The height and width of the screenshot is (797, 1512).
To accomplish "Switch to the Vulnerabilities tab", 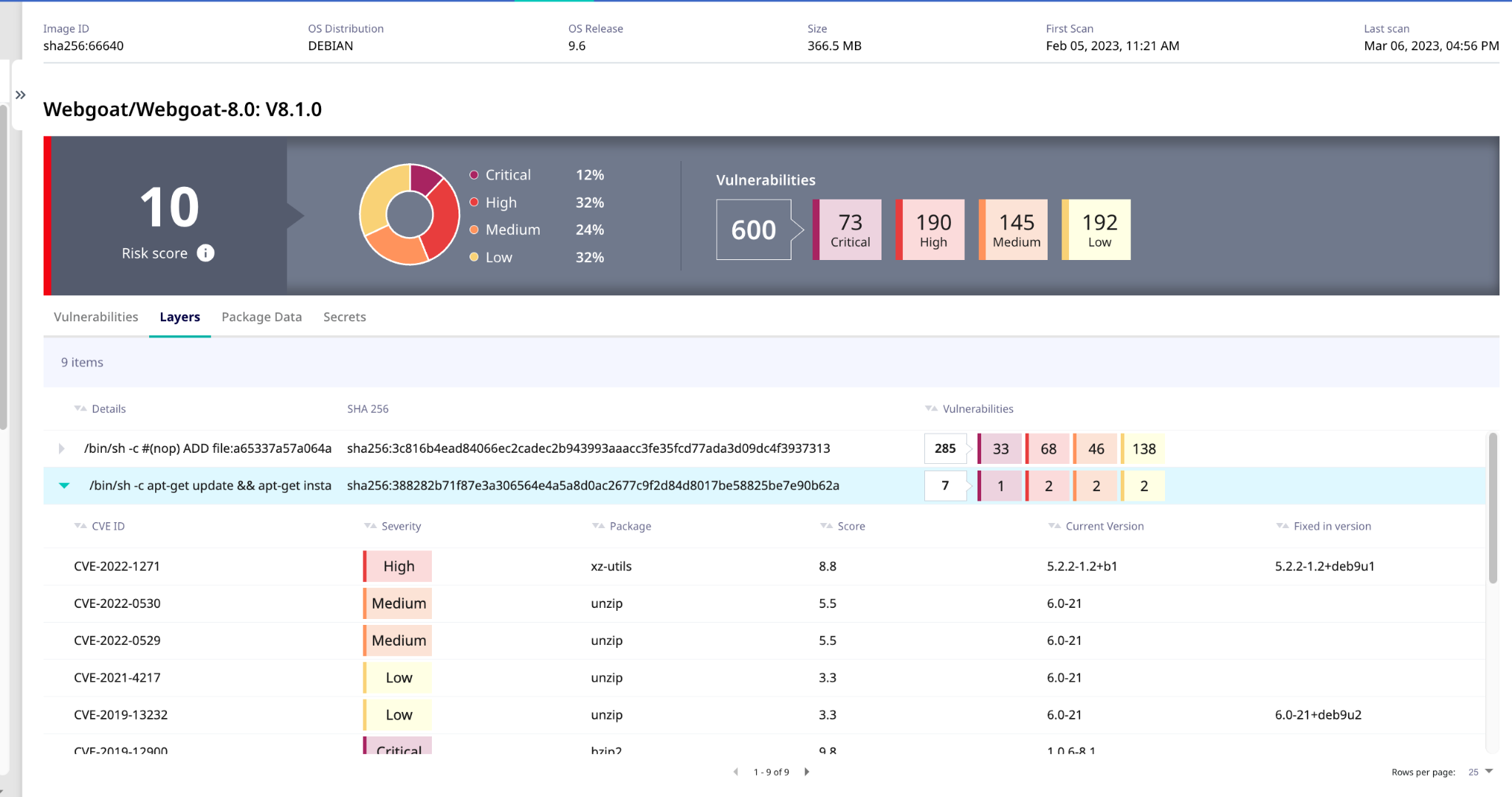I will [96, 317].
